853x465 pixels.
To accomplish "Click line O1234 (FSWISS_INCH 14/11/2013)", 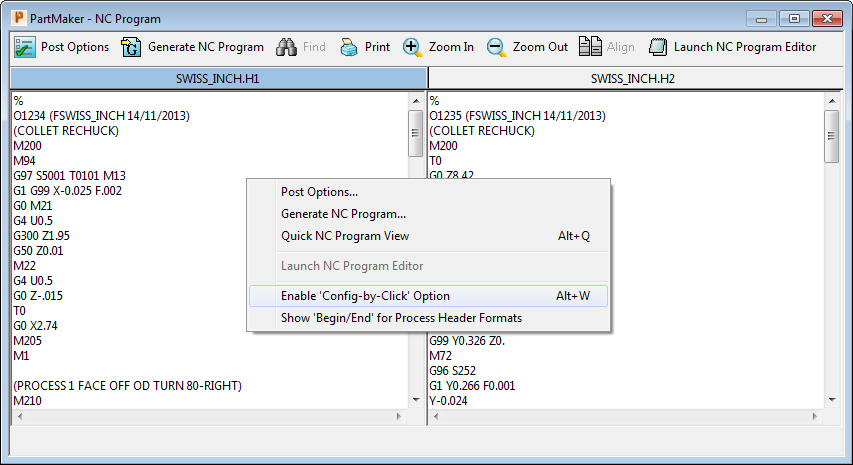I will click(102, 116).
